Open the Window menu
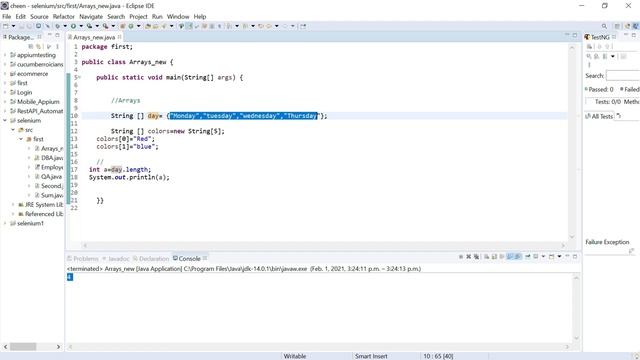The width and height of the screenshot is (640, 360). pos(178,17)
